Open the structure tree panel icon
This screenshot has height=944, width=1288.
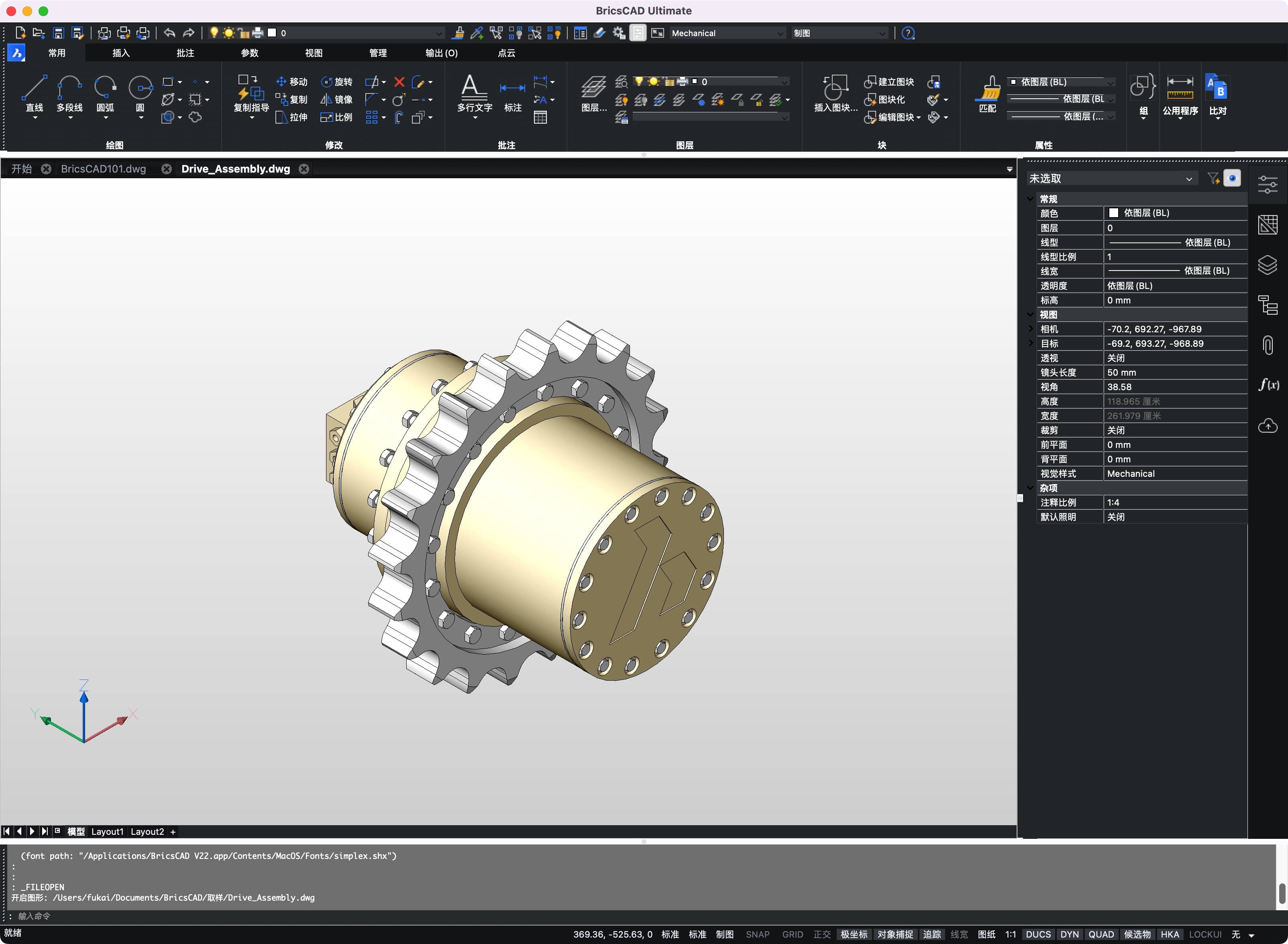(x=1268, y=305)
